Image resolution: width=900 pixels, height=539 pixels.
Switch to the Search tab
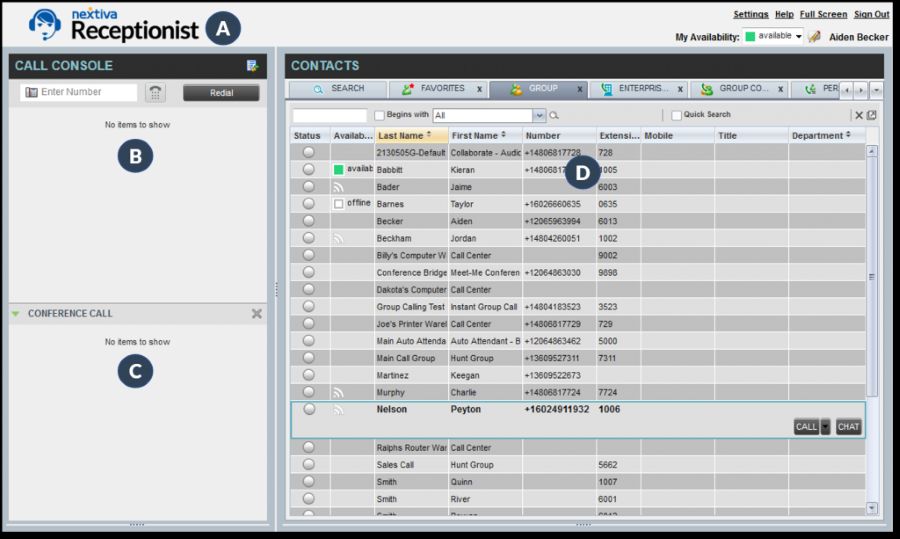click(x=338, y=89)
